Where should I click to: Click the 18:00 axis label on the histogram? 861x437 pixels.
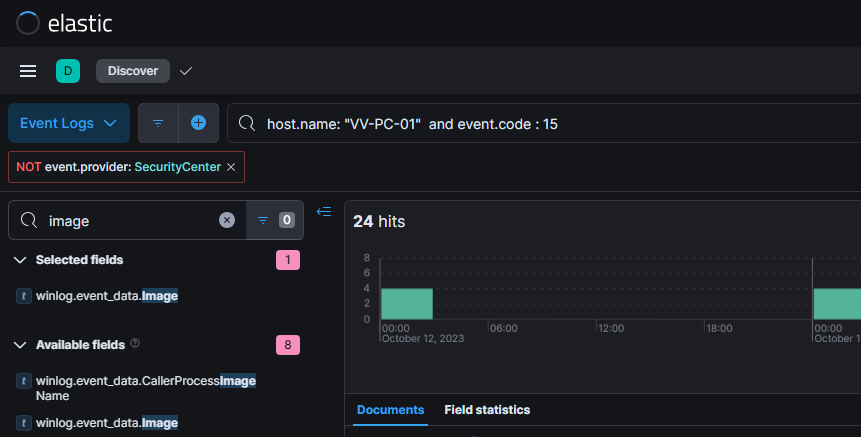(x=719, y=328)
